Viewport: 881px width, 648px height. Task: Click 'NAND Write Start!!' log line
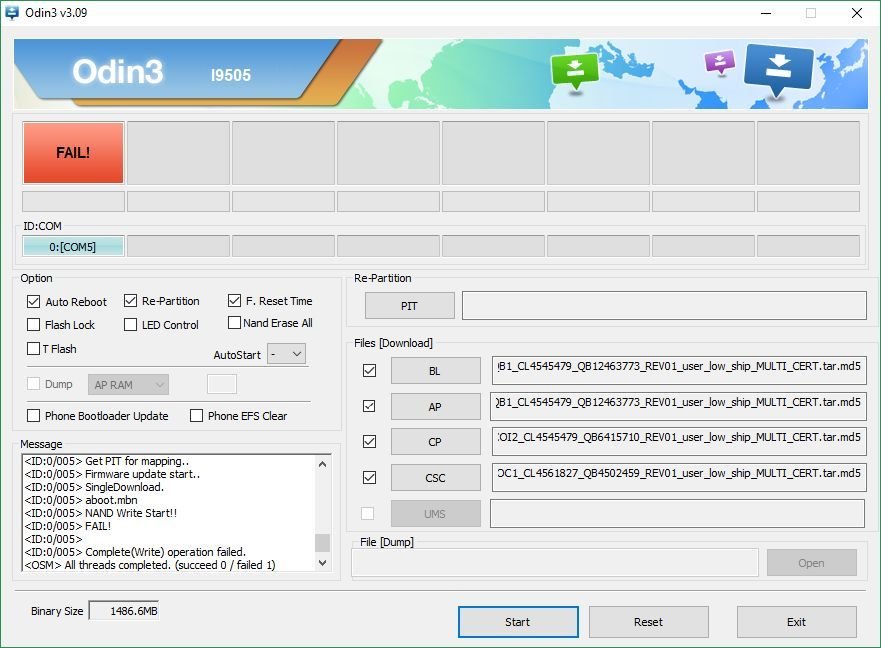[101, 513]
